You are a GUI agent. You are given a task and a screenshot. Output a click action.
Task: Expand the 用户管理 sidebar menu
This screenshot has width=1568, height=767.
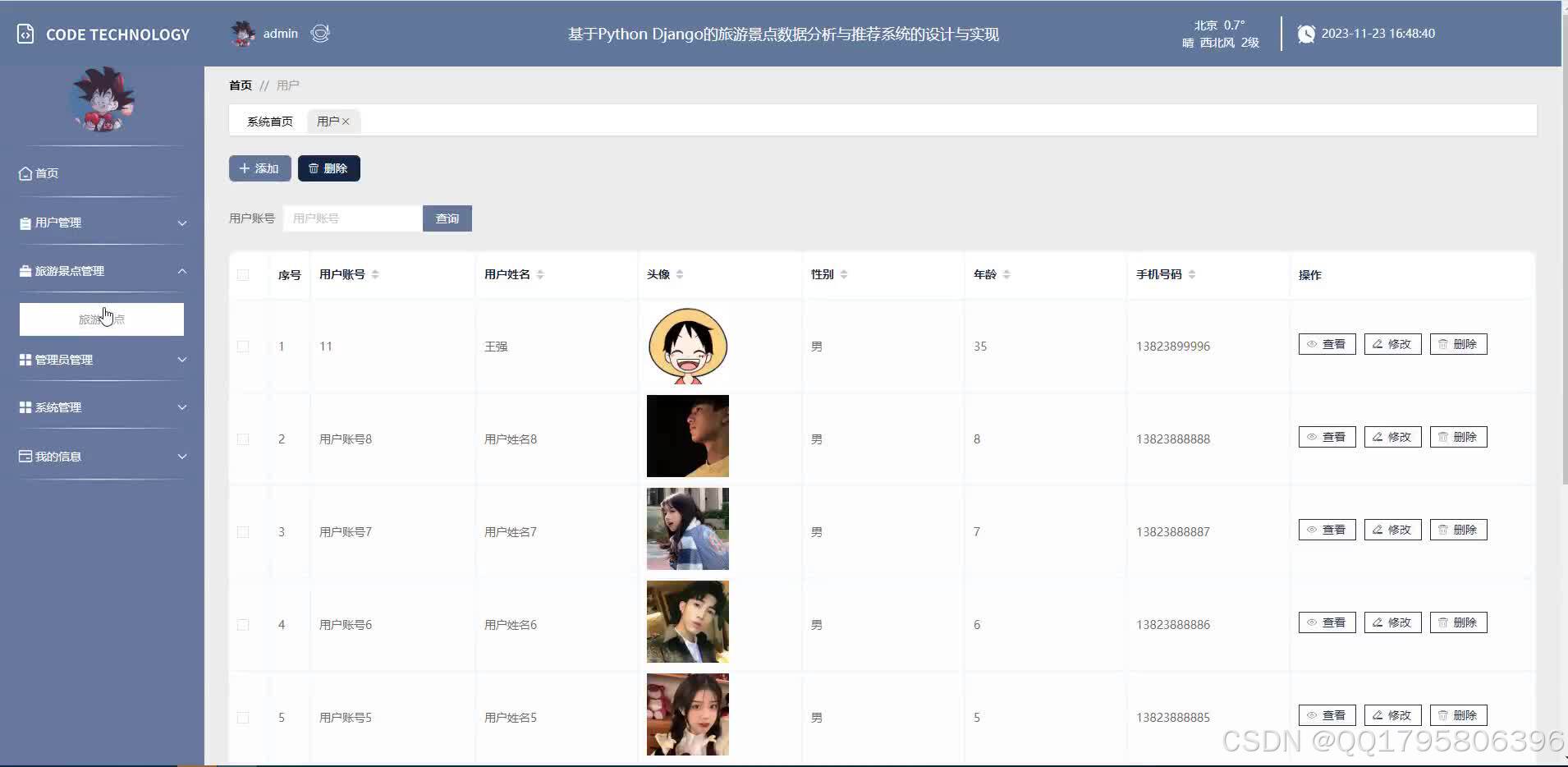click(102, 223)
